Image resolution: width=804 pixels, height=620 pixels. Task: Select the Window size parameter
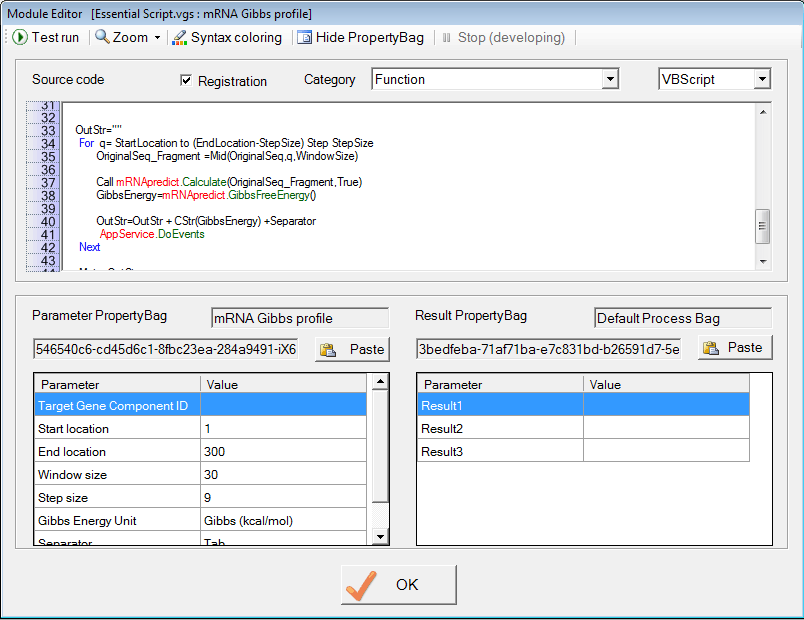pyautogui.click(x=117, y=474)
